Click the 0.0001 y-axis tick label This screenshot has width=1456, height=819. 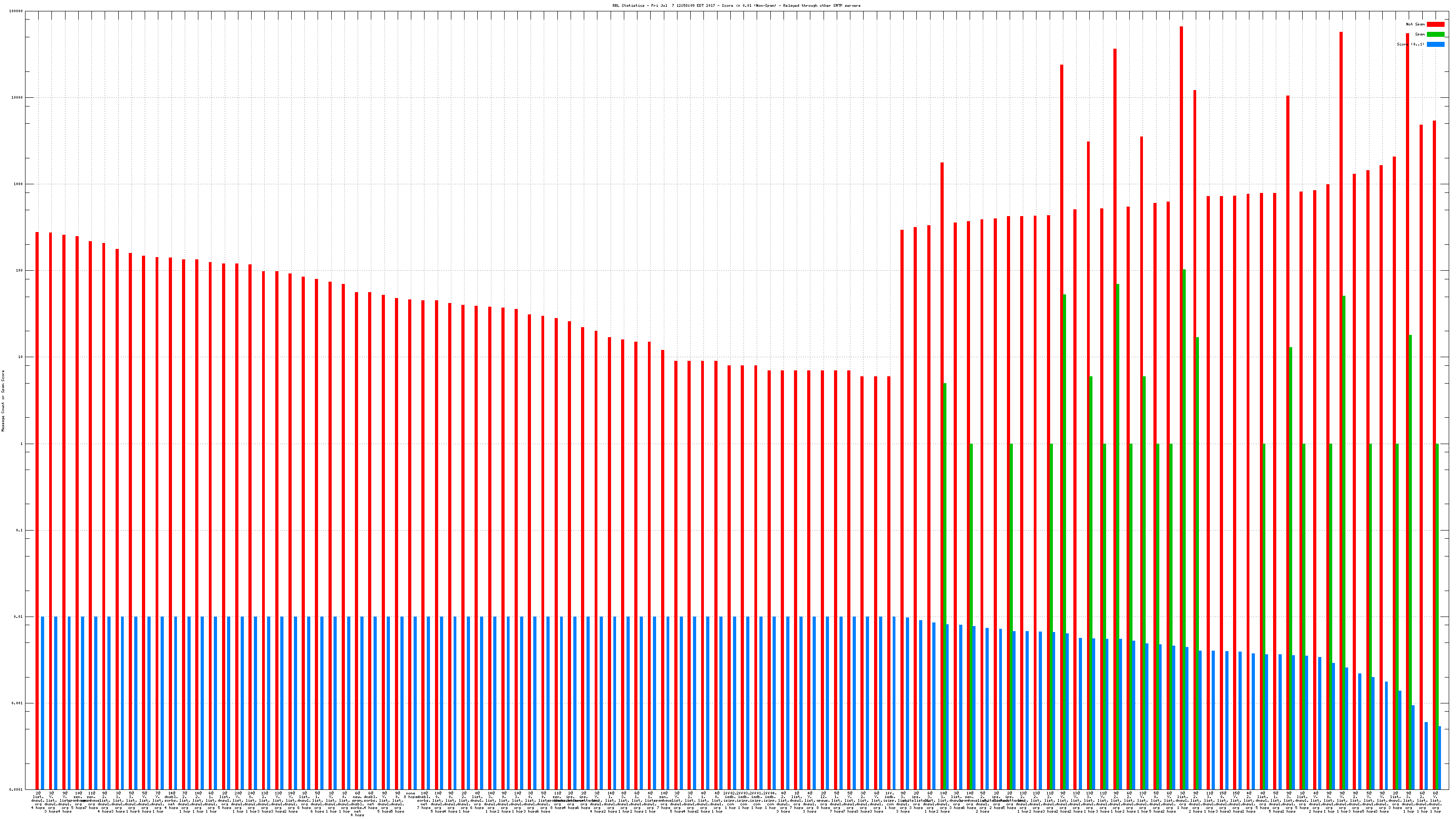[16, 789]
